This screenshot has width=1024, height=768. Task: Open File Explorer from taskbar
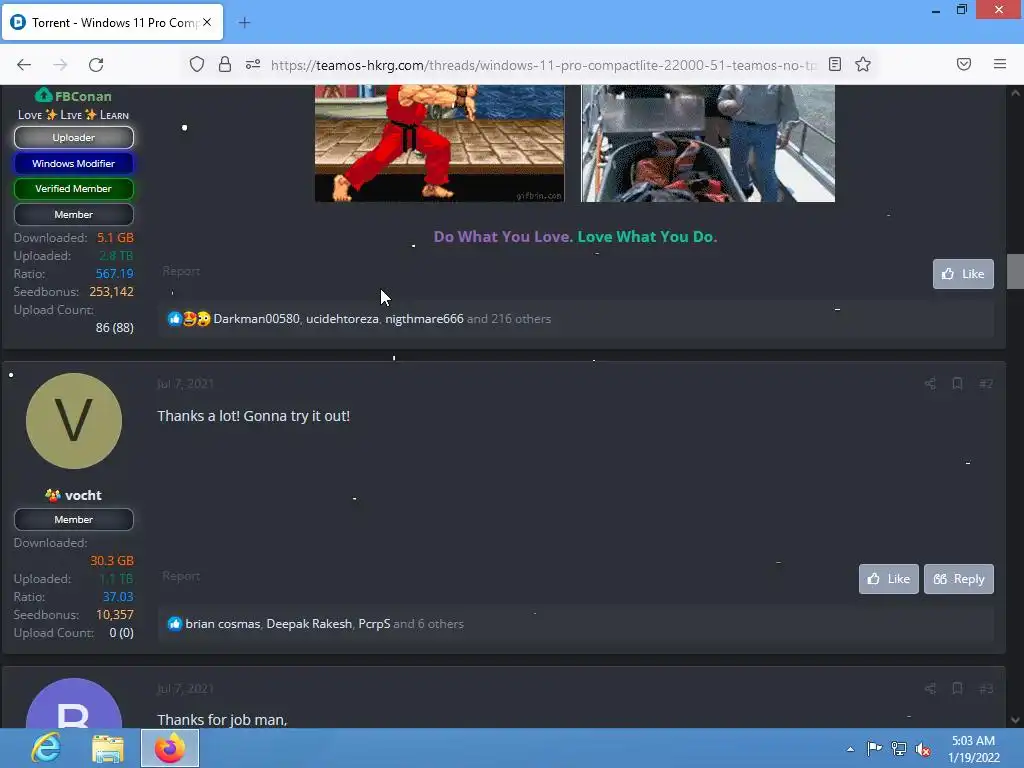(107, 748)
